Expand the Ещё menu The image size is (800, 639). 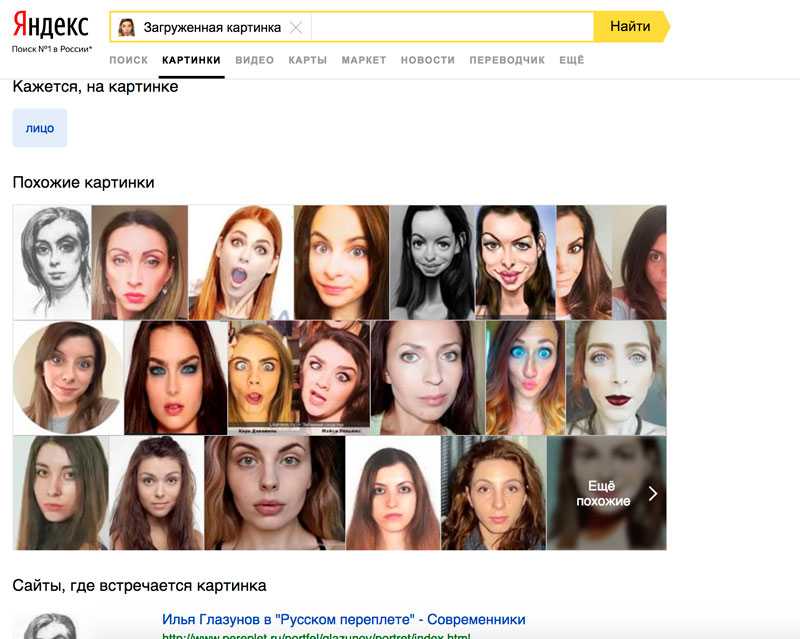571,60
